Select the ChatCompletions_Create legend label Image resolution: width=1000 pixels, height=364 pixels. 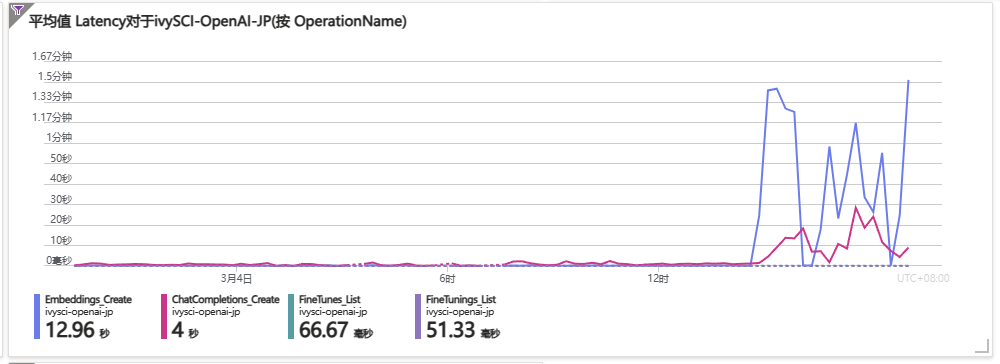226,300
